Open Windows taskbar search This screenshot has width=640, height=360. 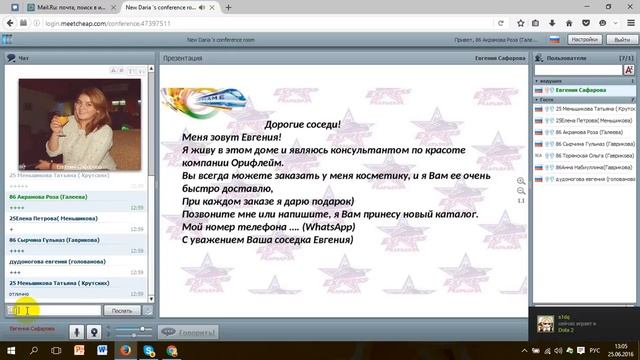[34, 351]
